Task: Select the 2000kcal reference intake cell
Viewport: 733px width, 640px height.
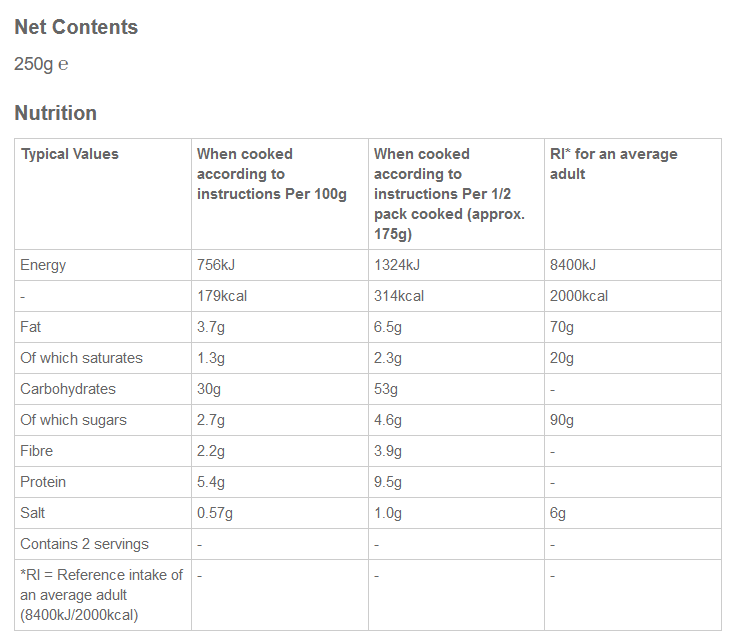Action: tap(579, 296)
